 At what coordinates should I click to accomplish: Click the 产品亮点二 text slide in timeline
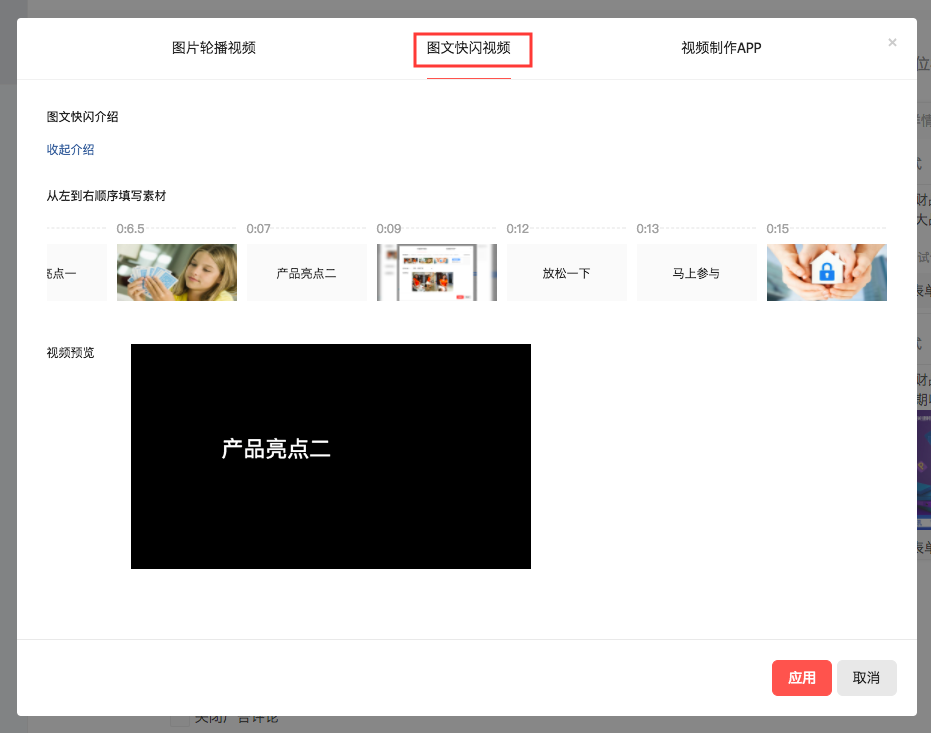(x=307, y=272)
